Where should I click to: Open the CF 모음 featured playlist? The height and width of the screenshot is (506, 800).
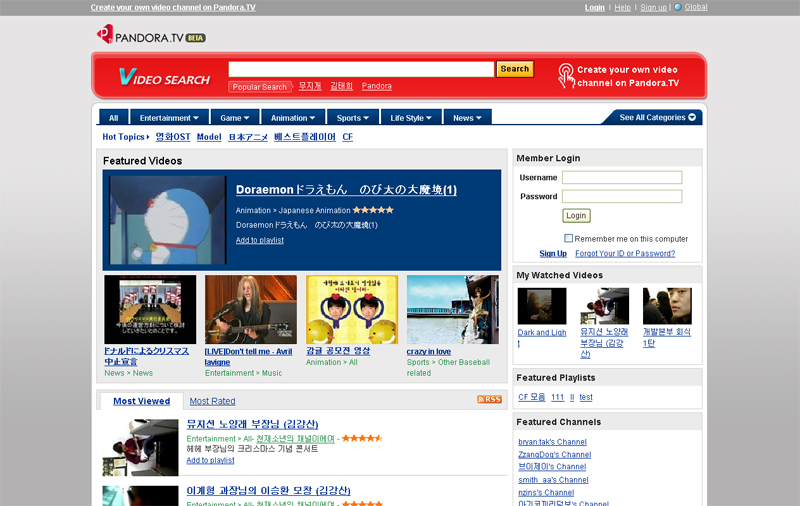tap(532, 397)
